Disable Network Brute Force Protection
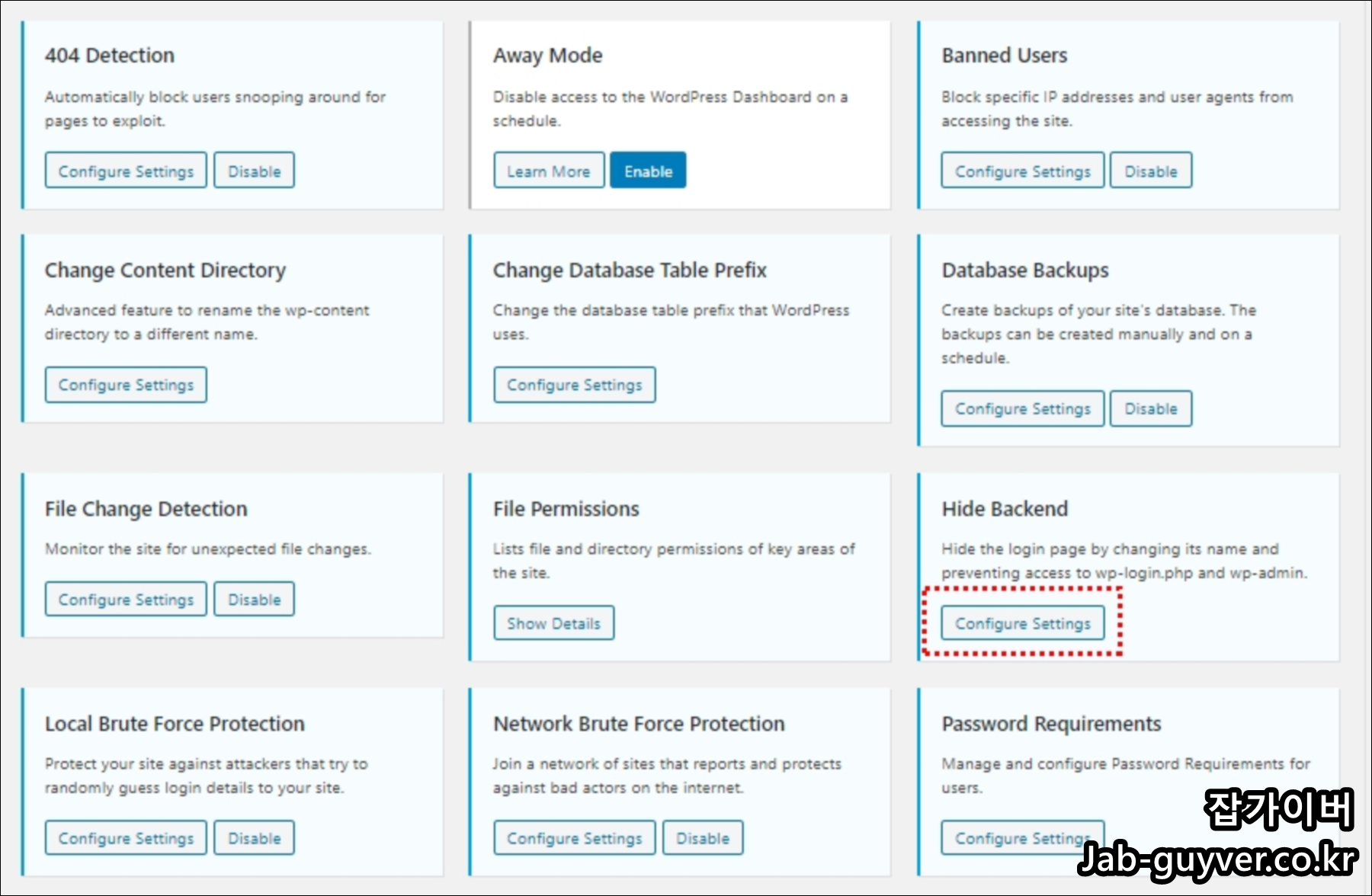1372x896 pixels. 703,837
